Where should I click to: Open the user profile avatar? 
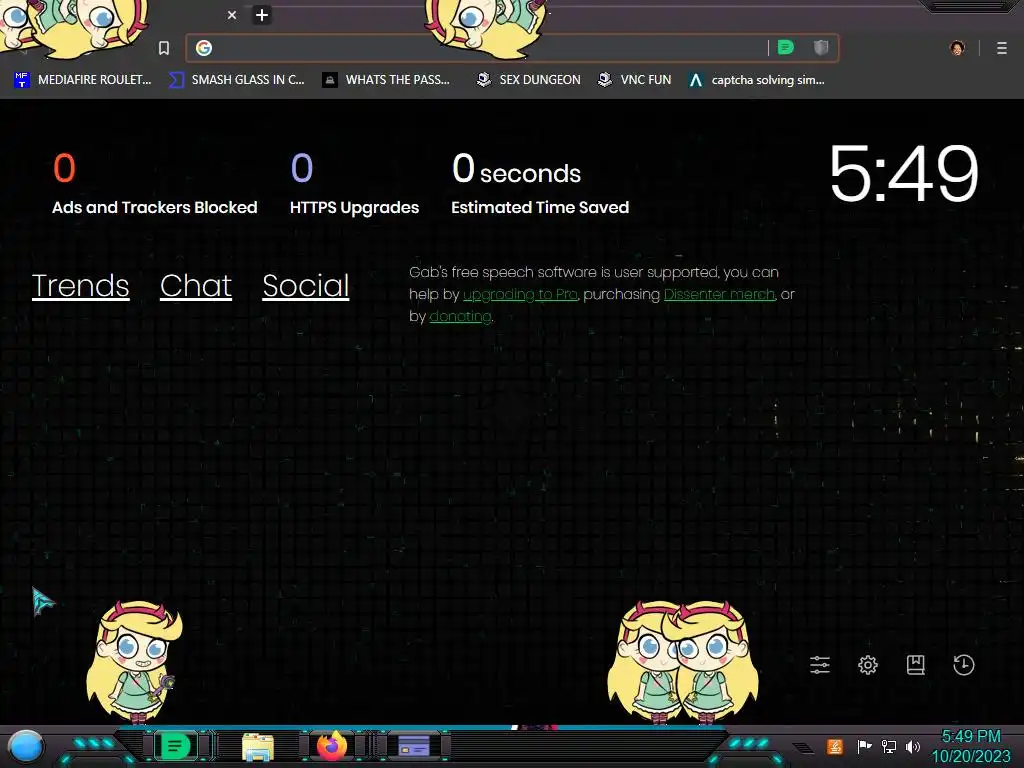click(x=957, y=48)
